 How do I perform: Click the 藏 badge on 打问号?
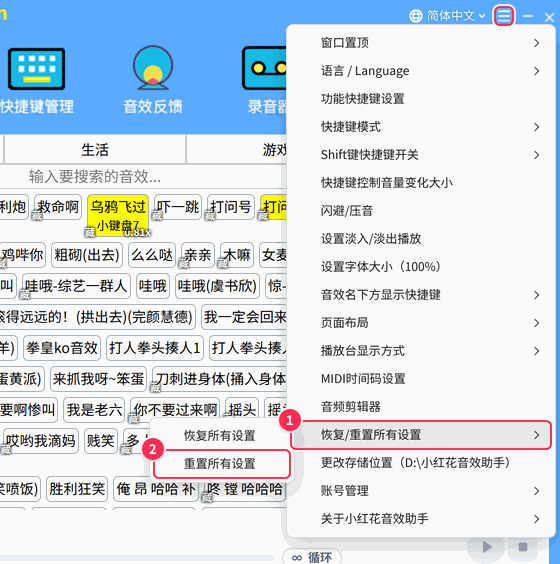click(210, 216)
